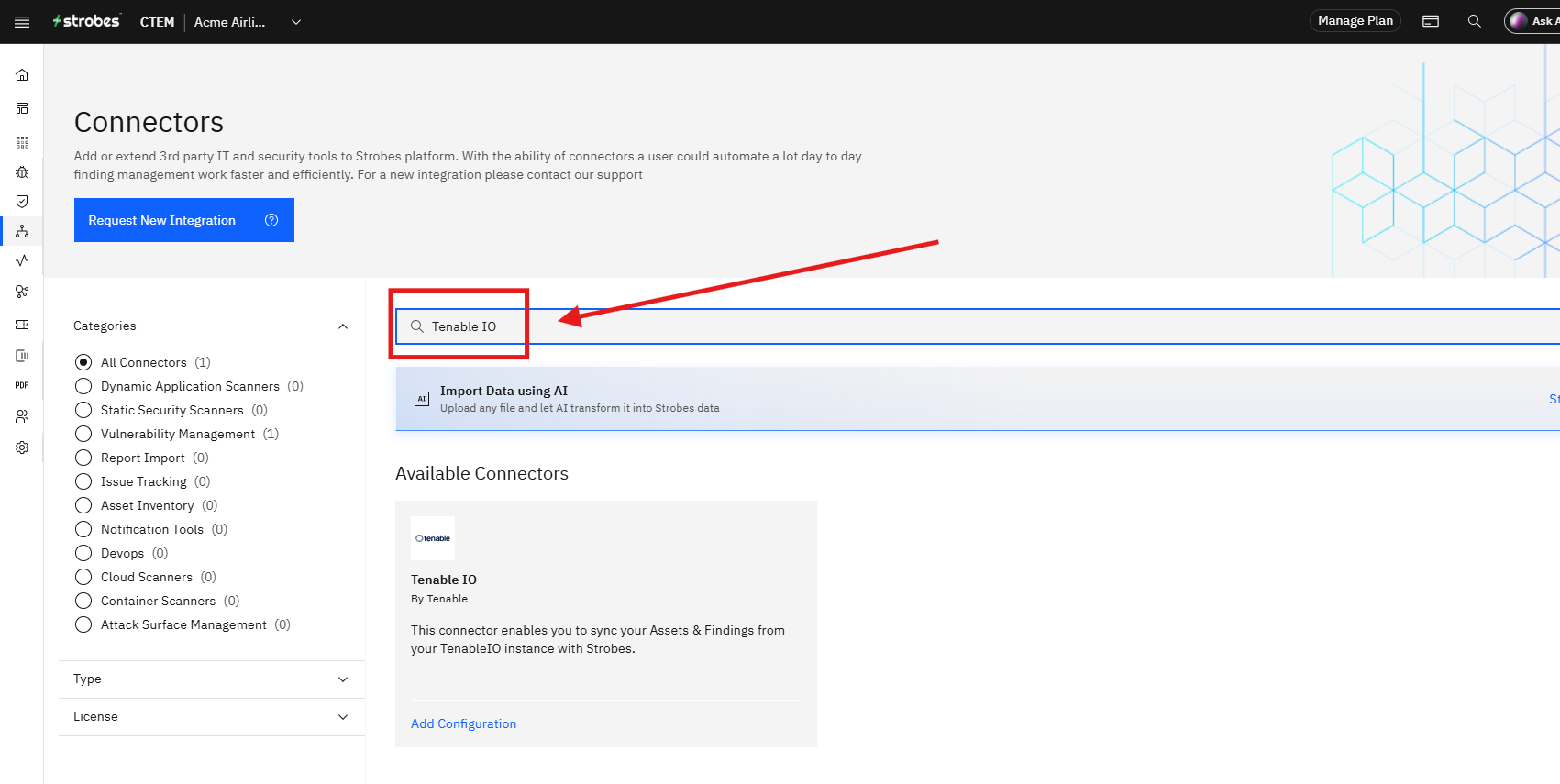
Task: Click Add Configuration link
Action: 463,723
